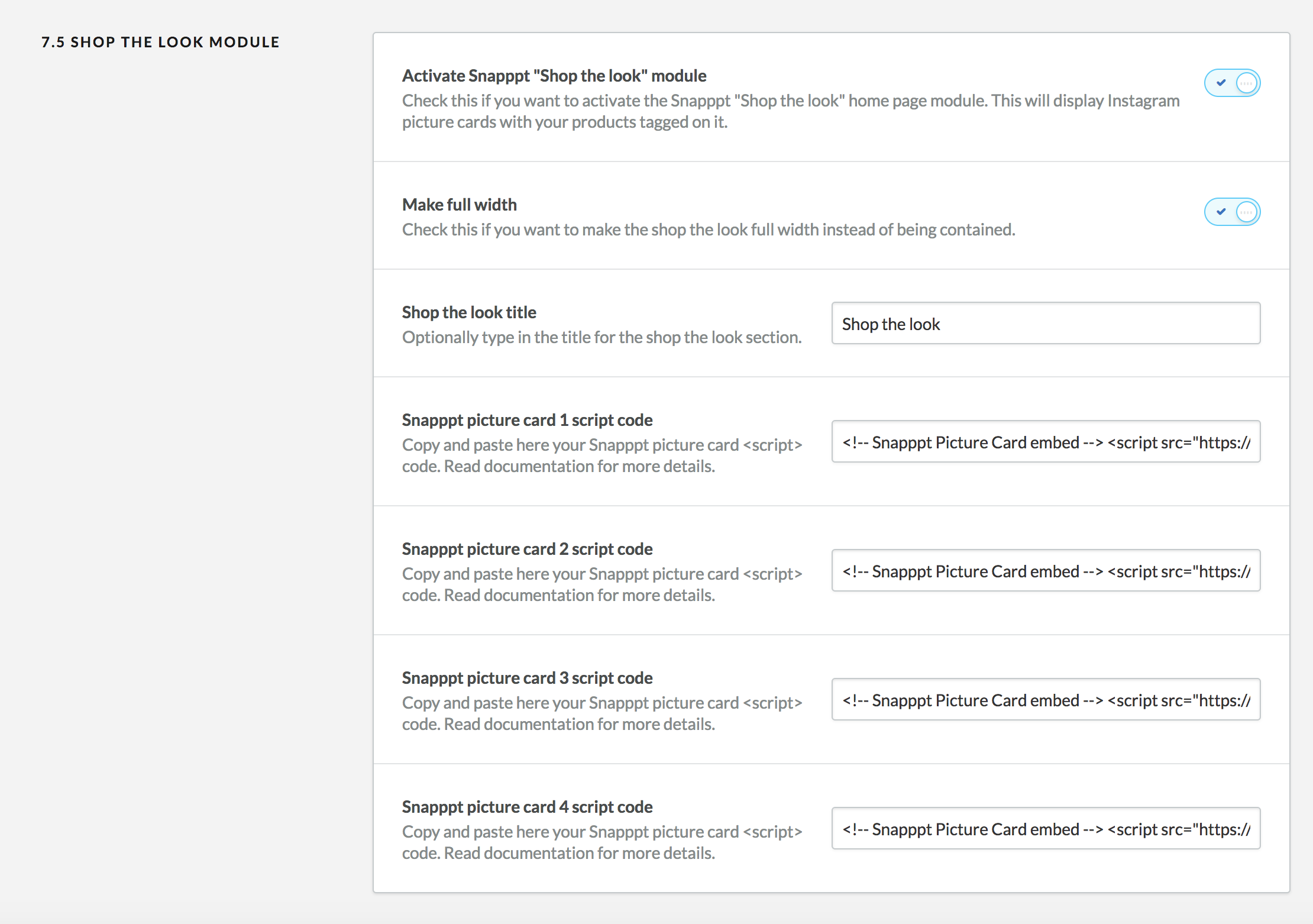
Task: Click the 'Shop the look title' label
Action: [469, 312]
